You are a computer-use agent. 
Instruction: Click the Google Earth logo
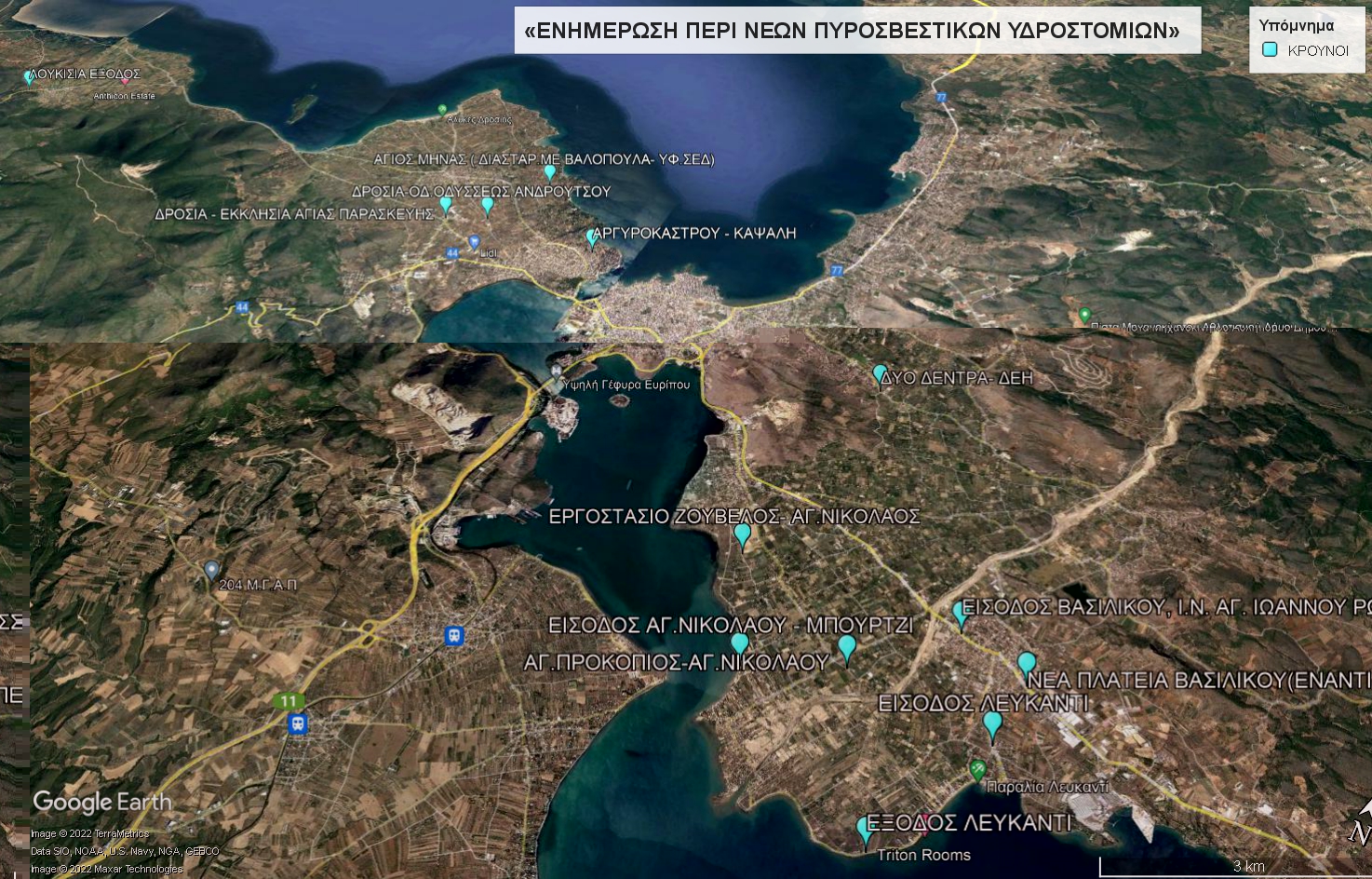pos(102,802)
